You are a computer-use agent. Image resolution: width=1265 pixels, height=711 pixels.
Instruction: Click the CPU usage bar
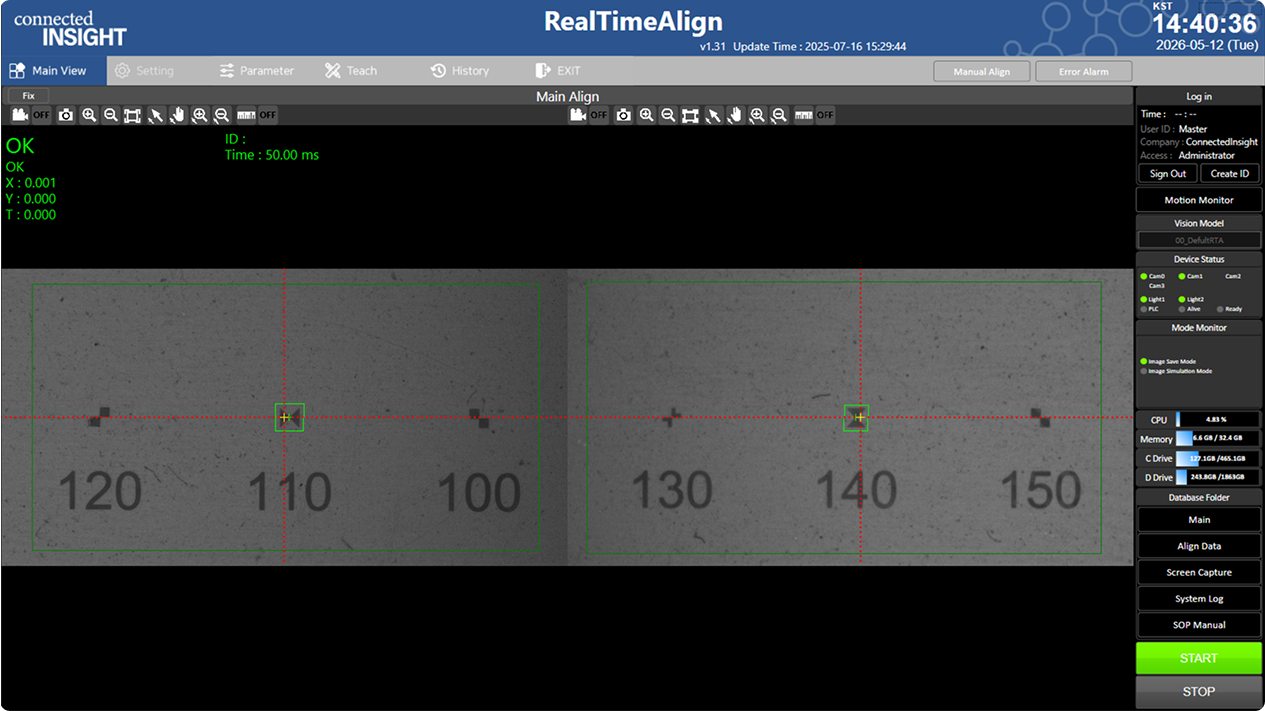pos(1218,420)
